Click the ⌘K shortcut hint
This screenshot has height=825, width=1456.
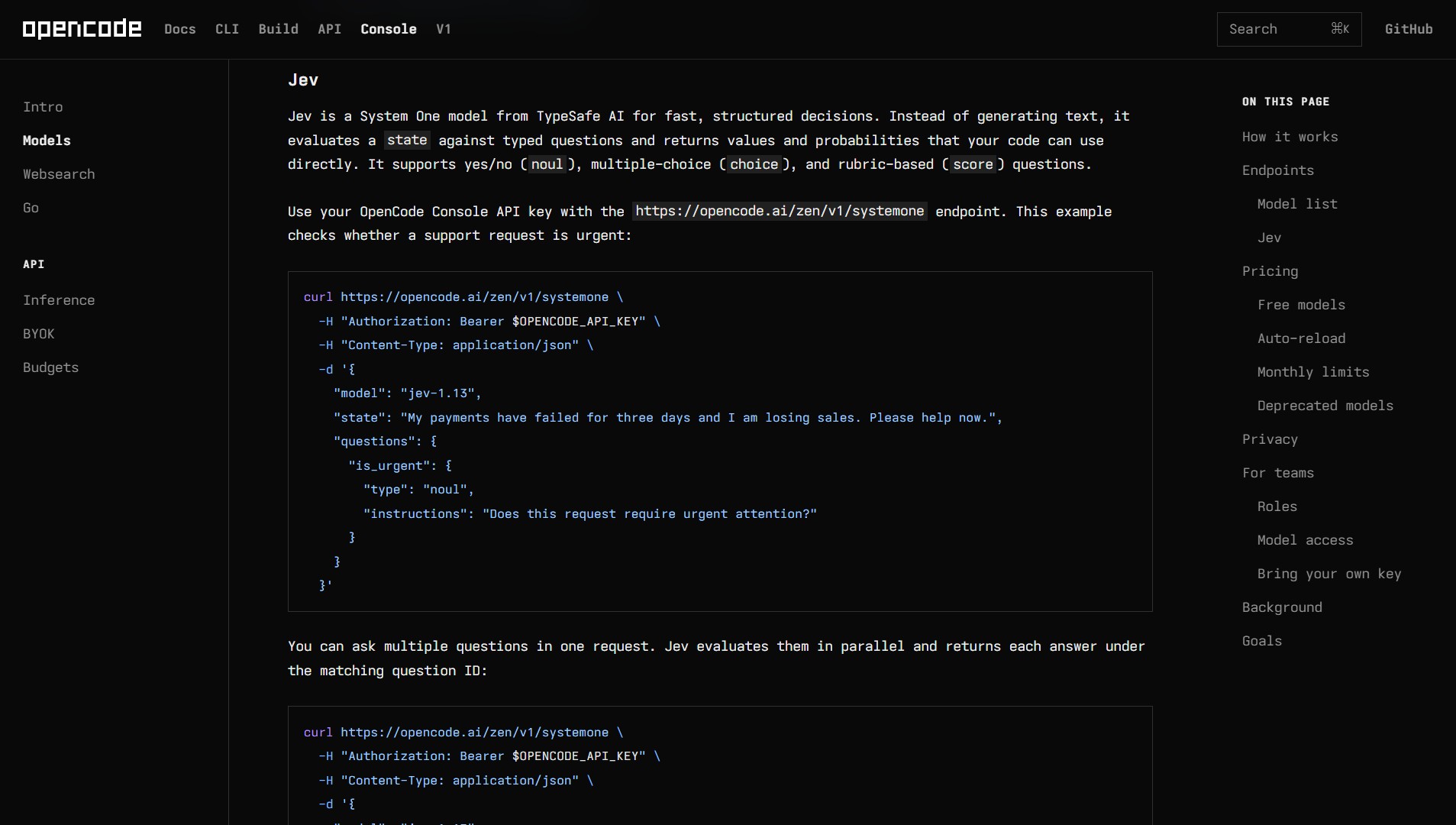click(x=1340, y=29)
